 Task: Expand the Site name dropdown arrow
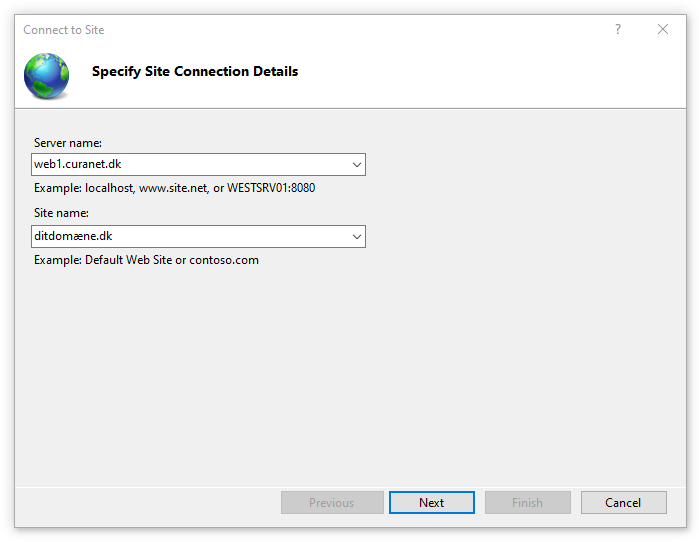(357, 237)
